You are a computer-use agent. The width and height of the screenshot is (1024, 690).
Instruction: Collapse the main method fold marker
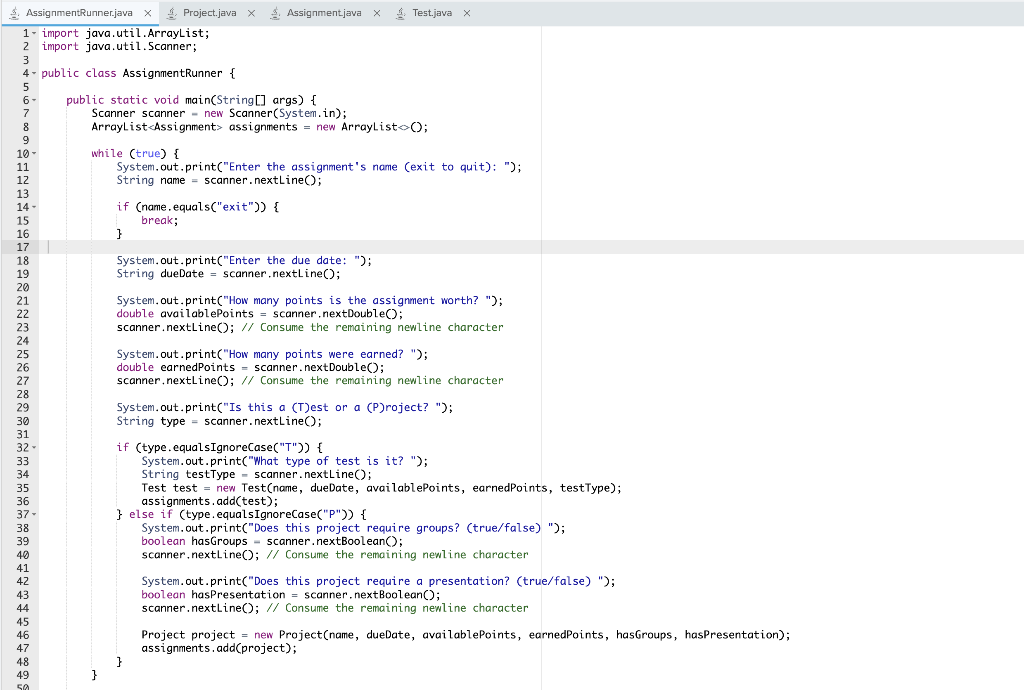click(x=33, y=100)
